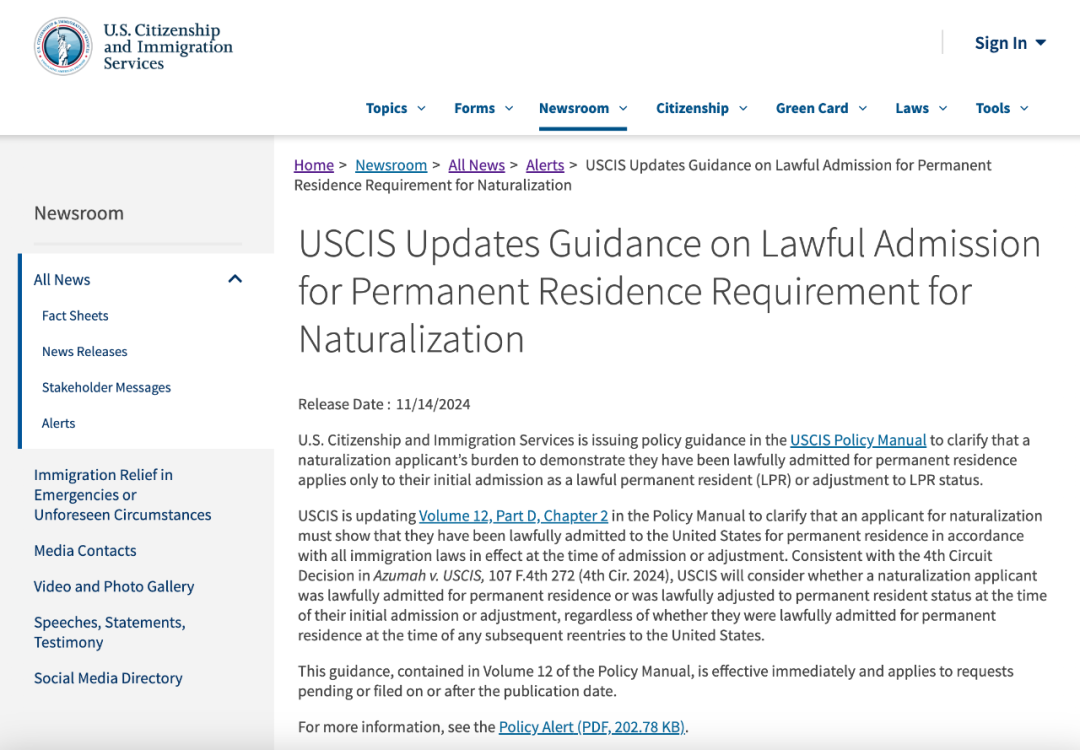
Task: Follow the USCIS Policy Manual link
Action: click(x=858, y=440)
